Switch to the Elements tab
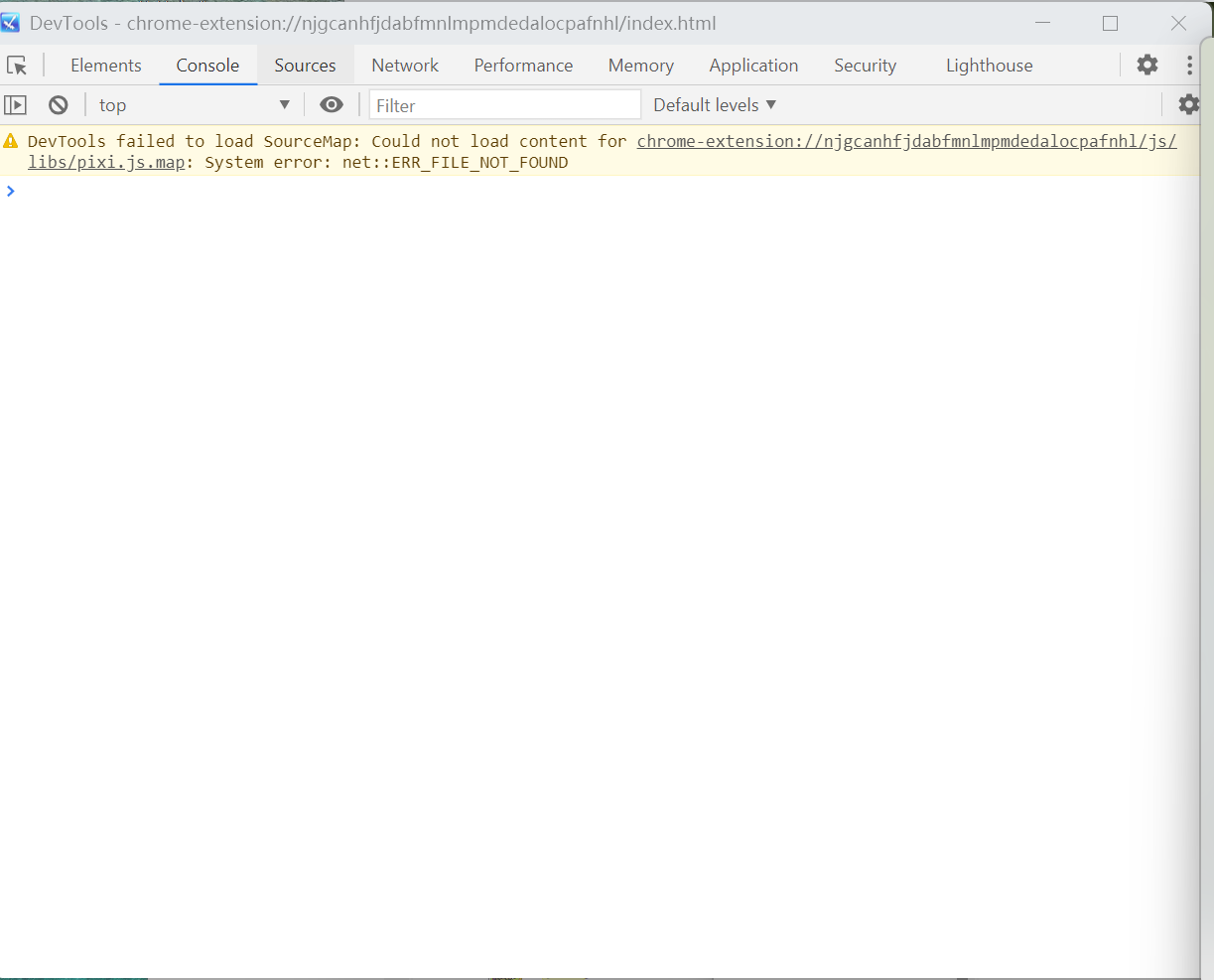The height and width of the screenshot is (980, 1214). [106, 66]
